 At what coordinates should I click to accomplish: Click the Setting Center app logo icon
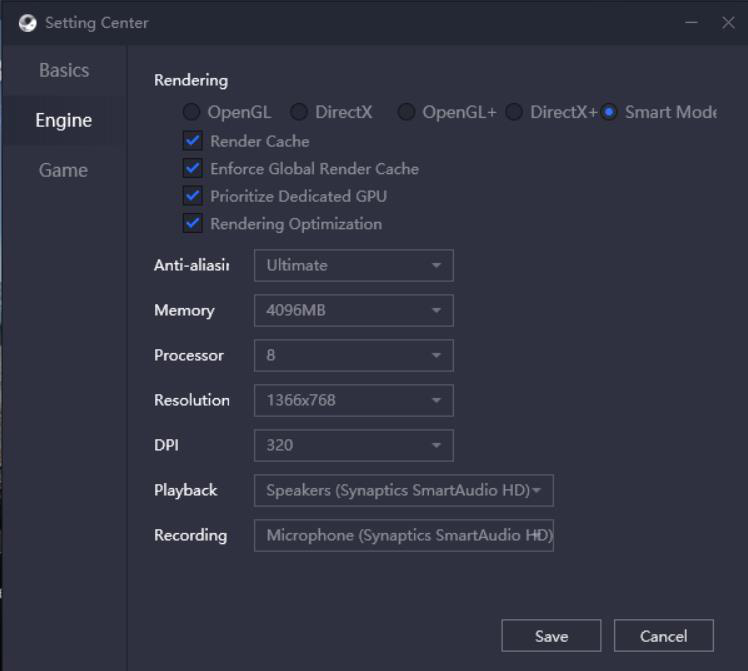(27, 23)
